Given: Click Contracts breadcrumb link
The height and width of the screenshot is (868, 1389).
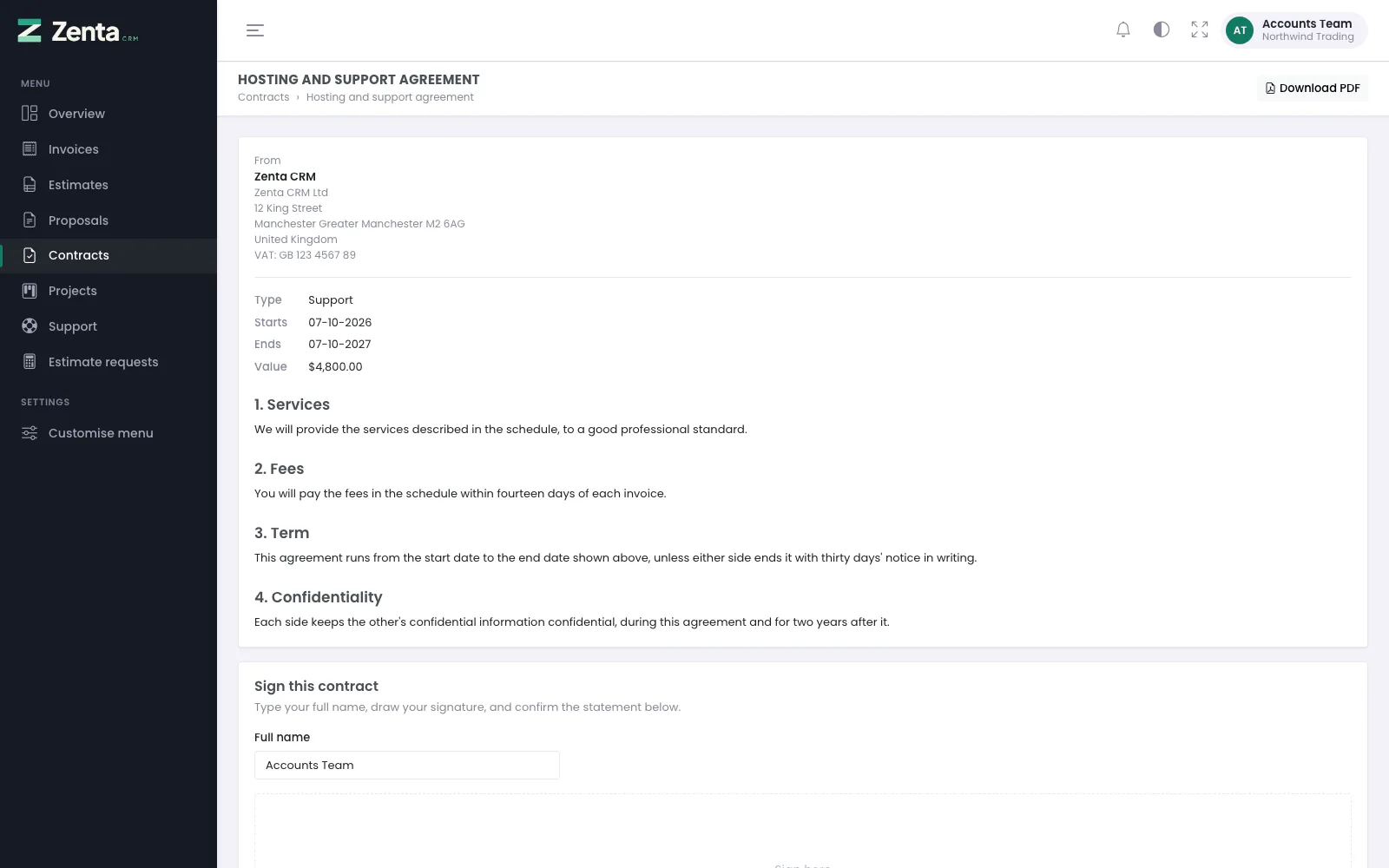Looking at the screenshot, I should click(x=263, y=97).
